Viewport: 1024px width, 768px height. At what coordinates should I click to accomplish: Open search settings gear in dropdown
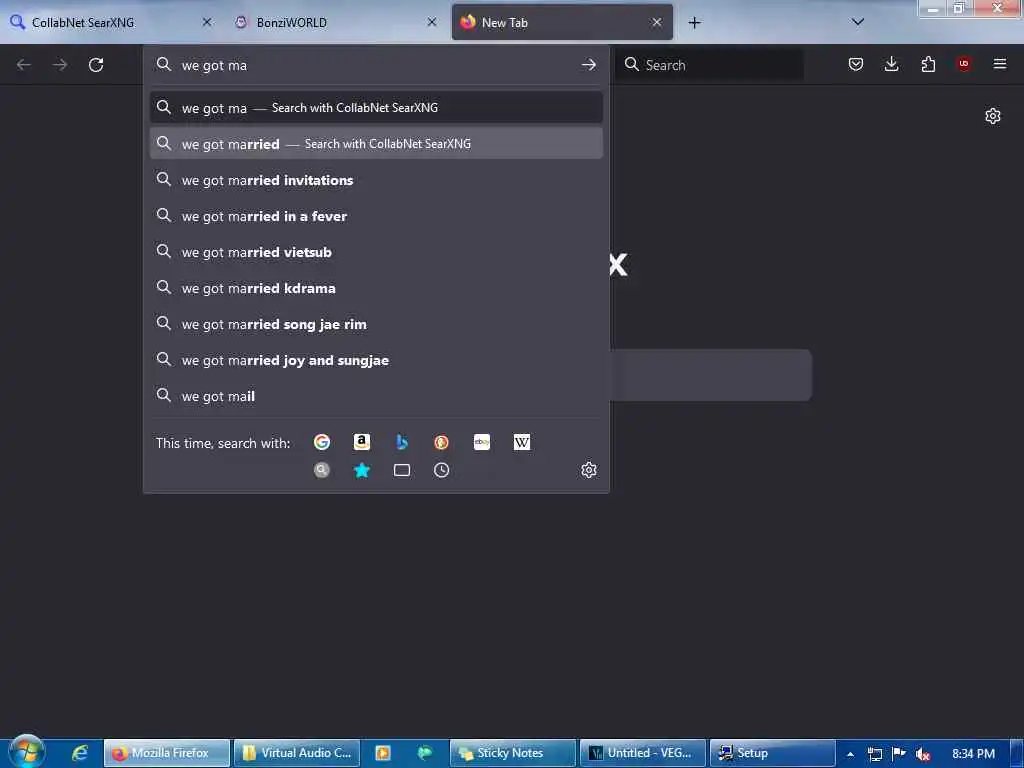(x=588, y=470)
